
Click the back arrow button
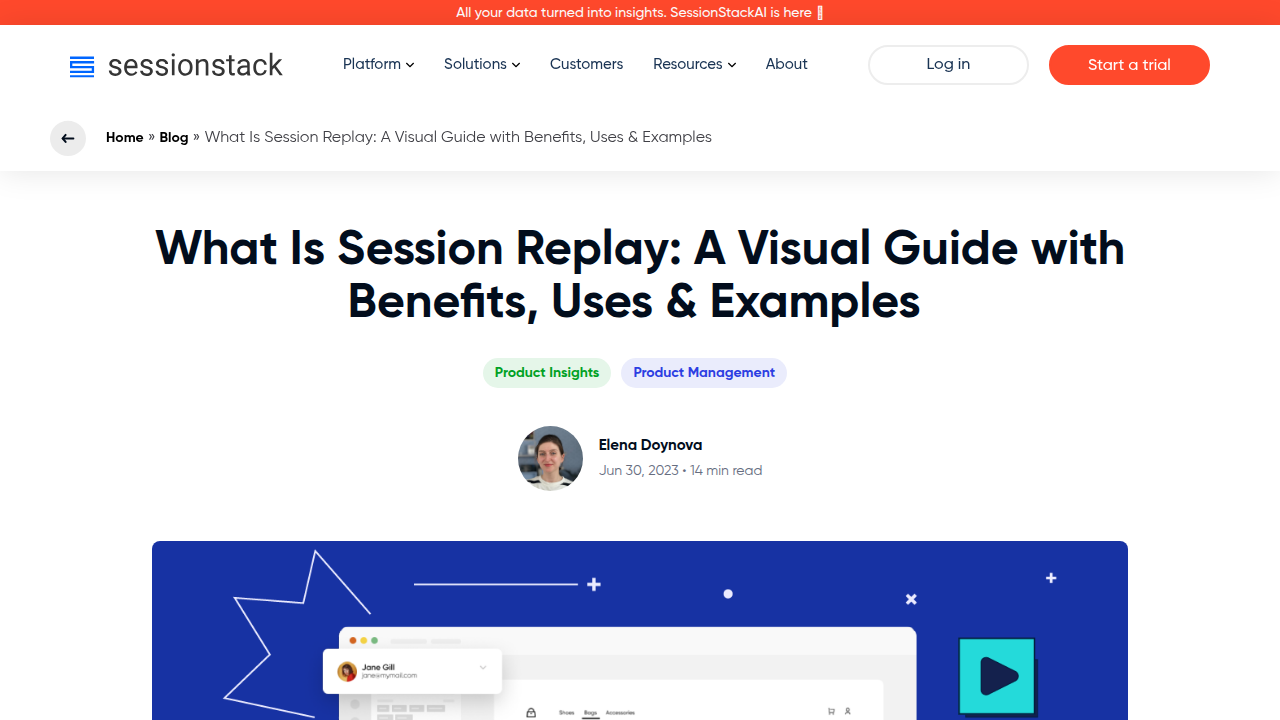point(68,138)
